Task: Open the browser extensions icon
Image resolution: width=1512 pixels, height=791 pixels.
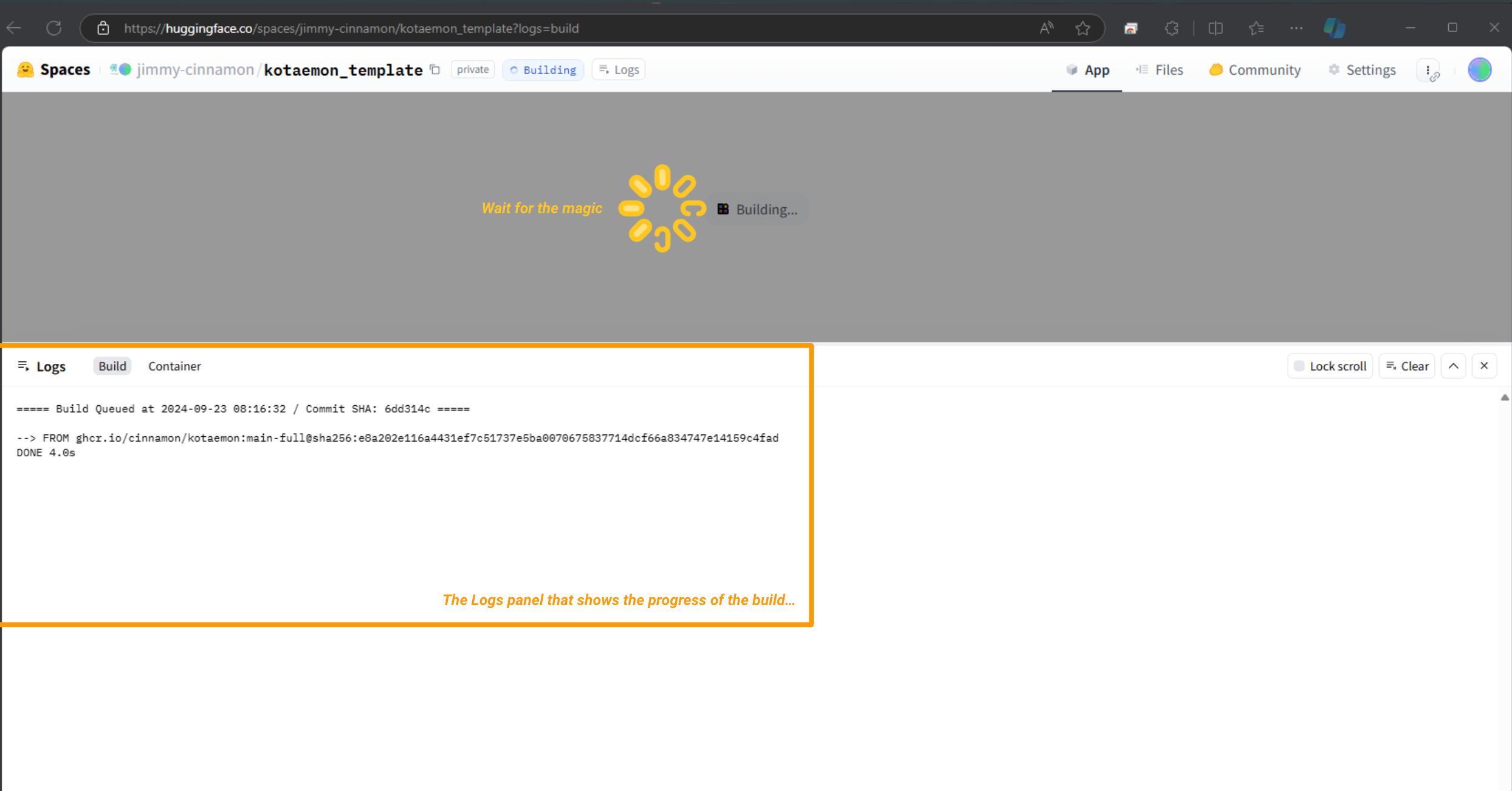Action: [1172, 28]
